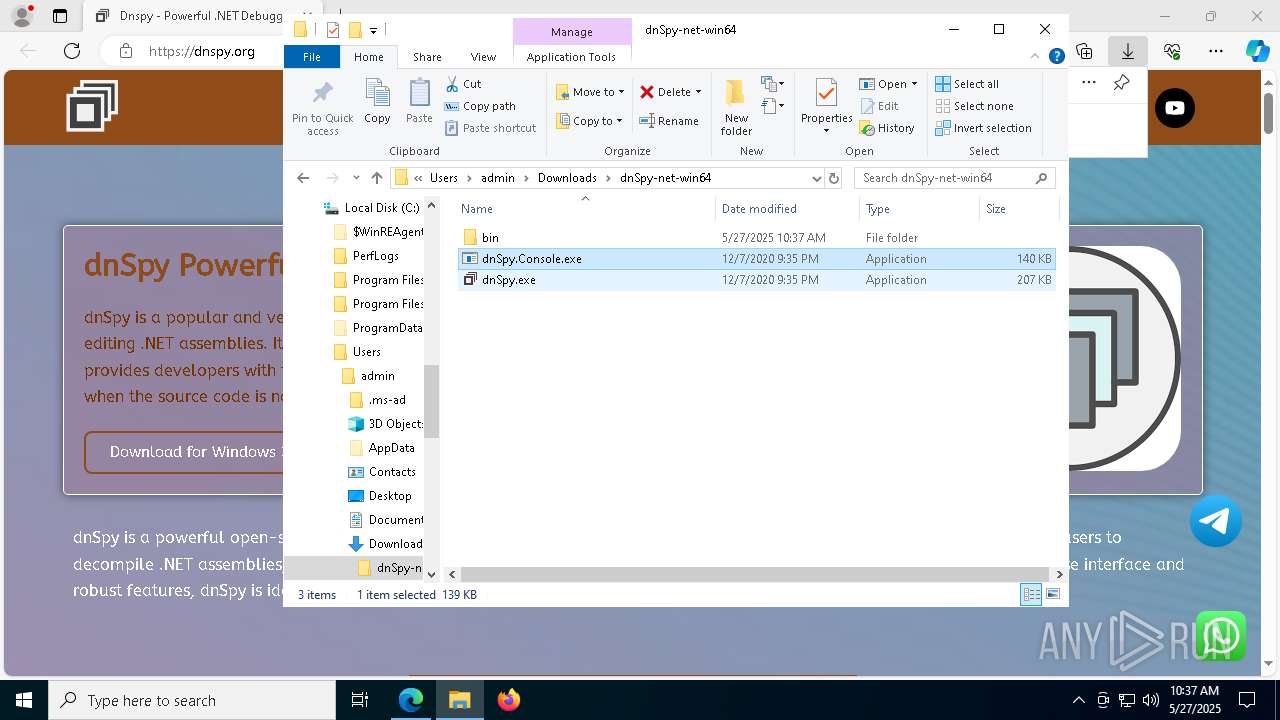Sort by Name column header

click(x=585, y=209)
